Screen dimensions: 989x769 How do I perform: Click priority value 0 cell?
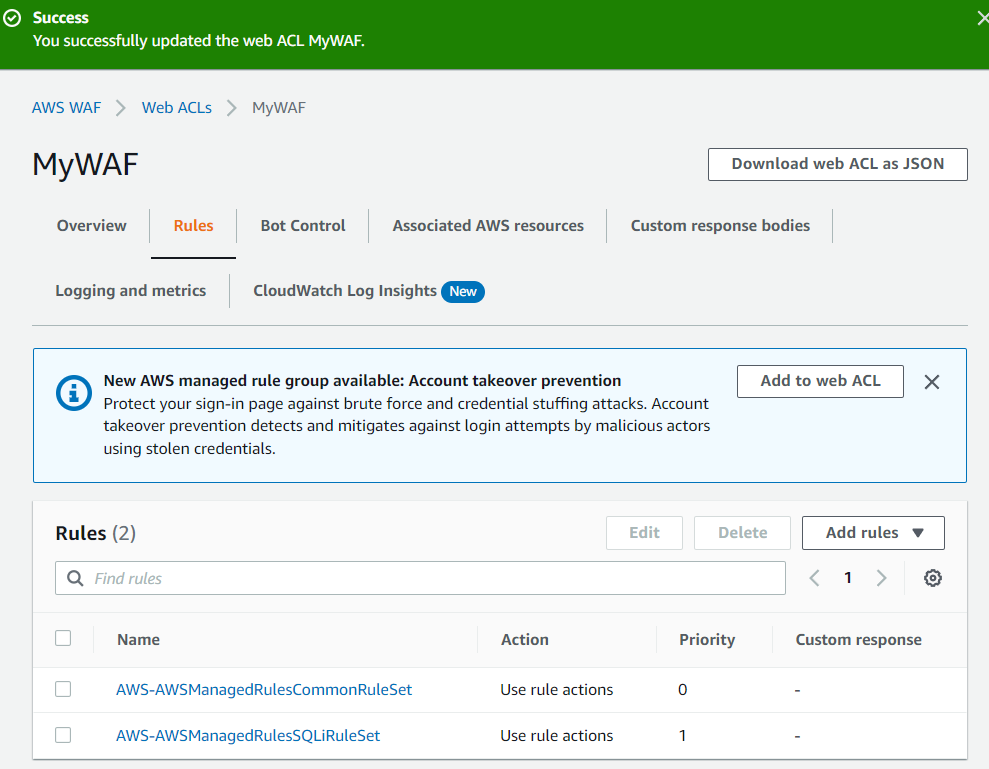(682, 690)
